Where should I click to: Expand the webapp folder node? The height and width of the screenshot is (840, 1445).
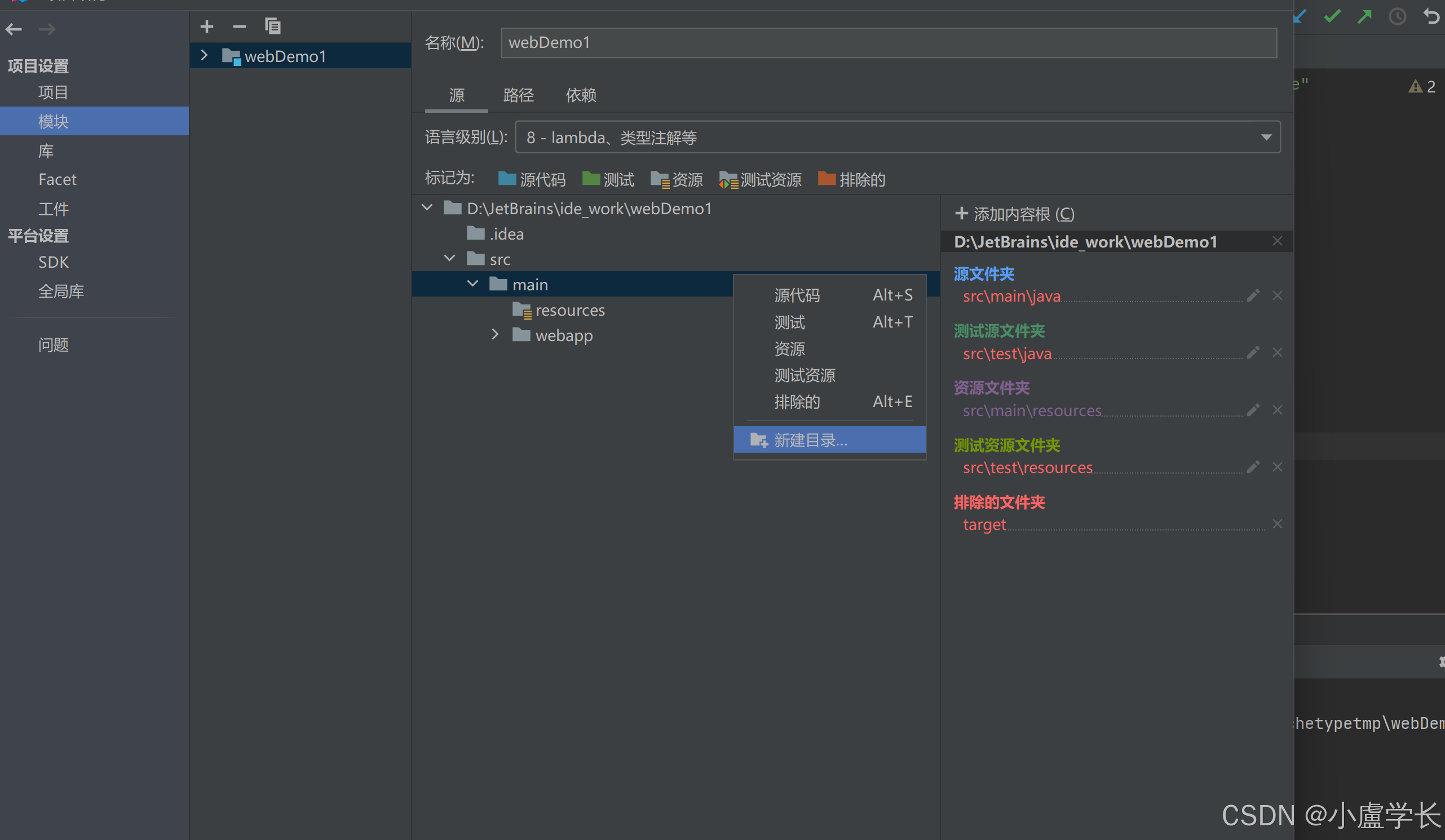pos(496,335)
